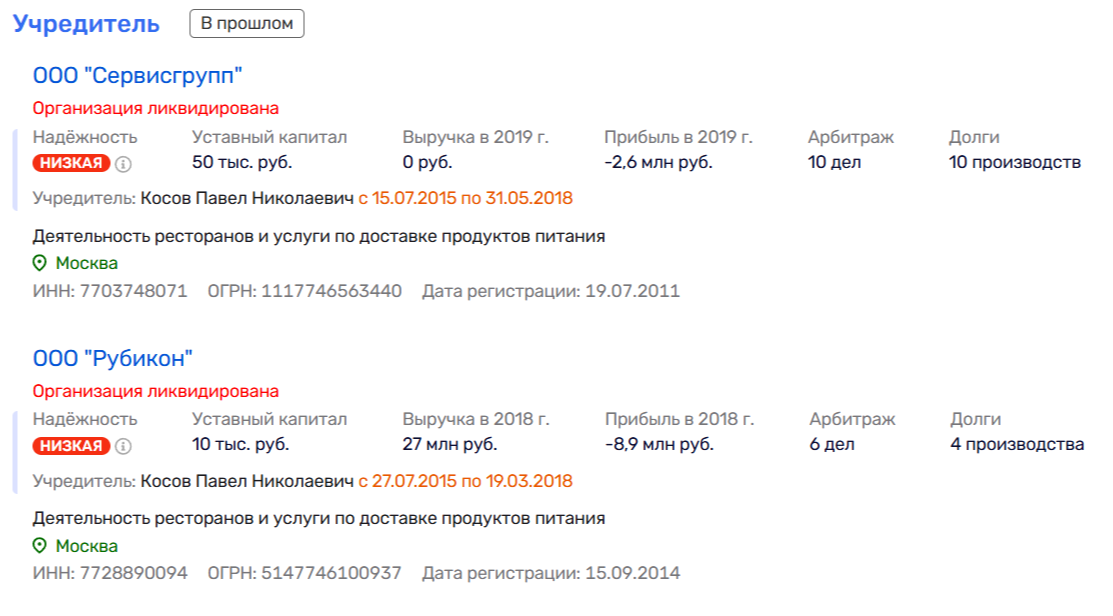View Рубикон debts «4 производства»
The width and height of the screenshot is (1113, 616).
1017,445
